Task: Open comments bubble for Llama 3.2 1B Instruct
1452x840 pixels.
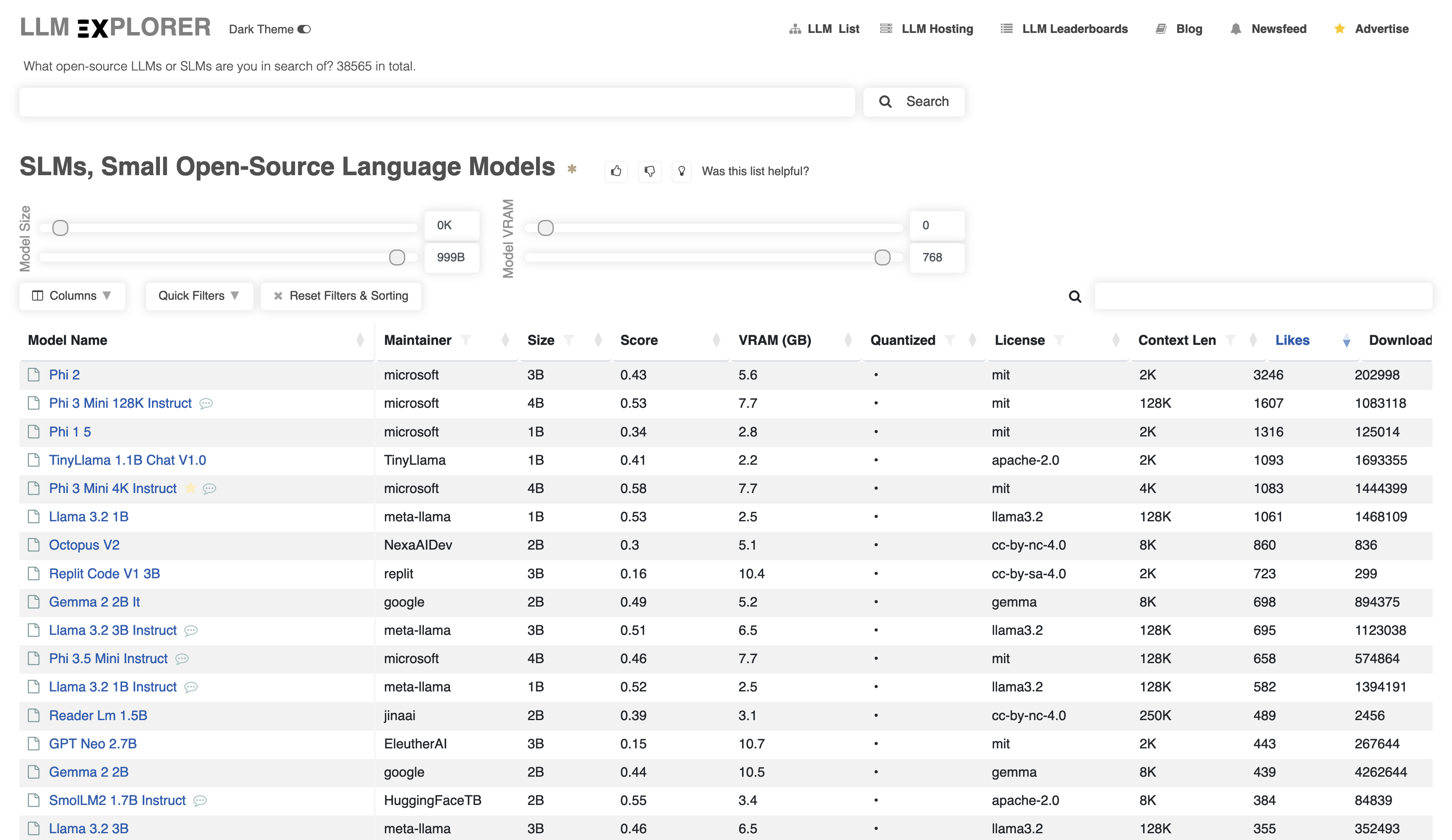Action: [191, 687]
